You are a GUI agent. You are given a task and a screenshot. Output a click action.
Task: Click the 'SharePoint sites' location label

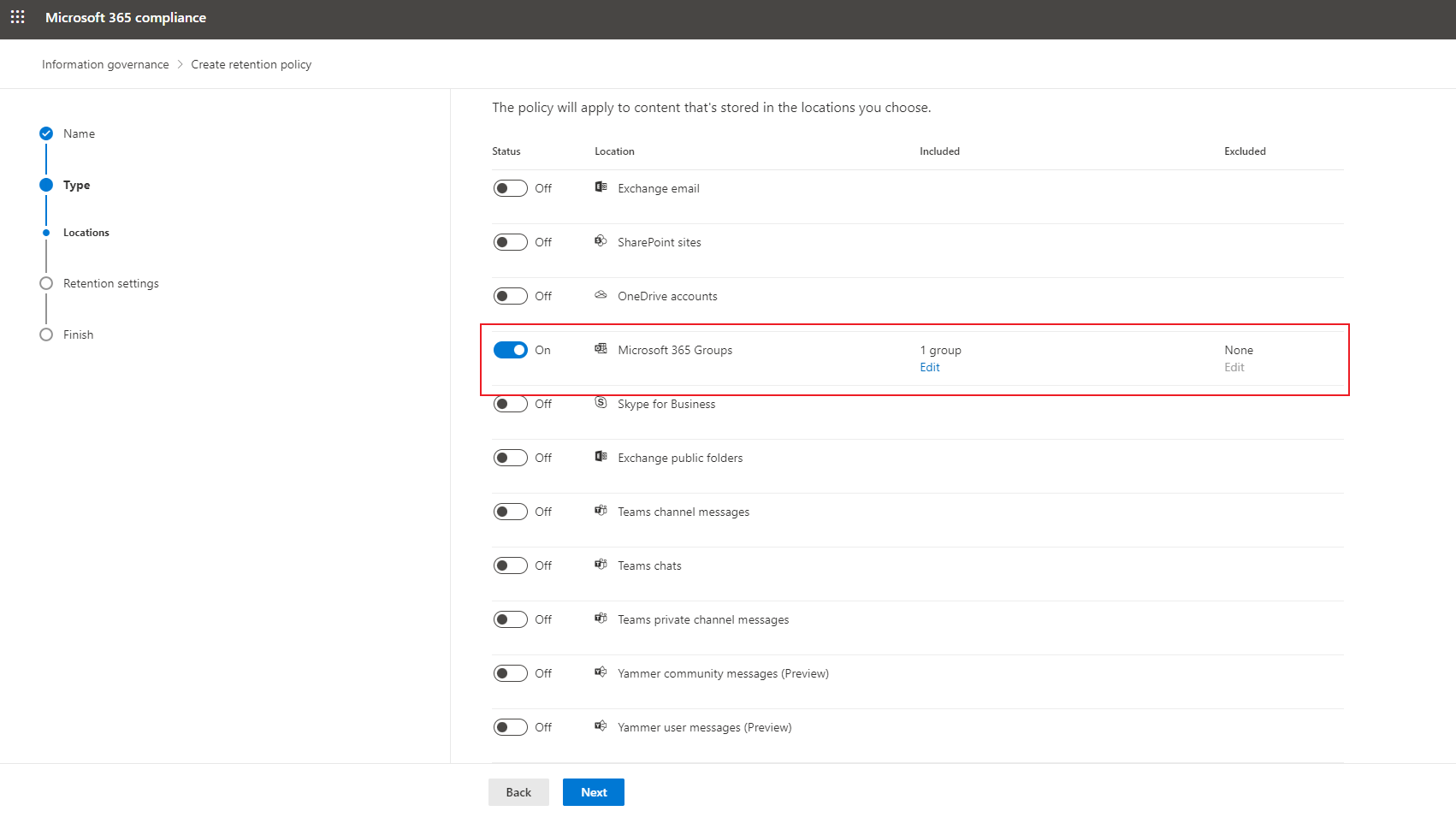pyautogui.click(x=660, y=242)
